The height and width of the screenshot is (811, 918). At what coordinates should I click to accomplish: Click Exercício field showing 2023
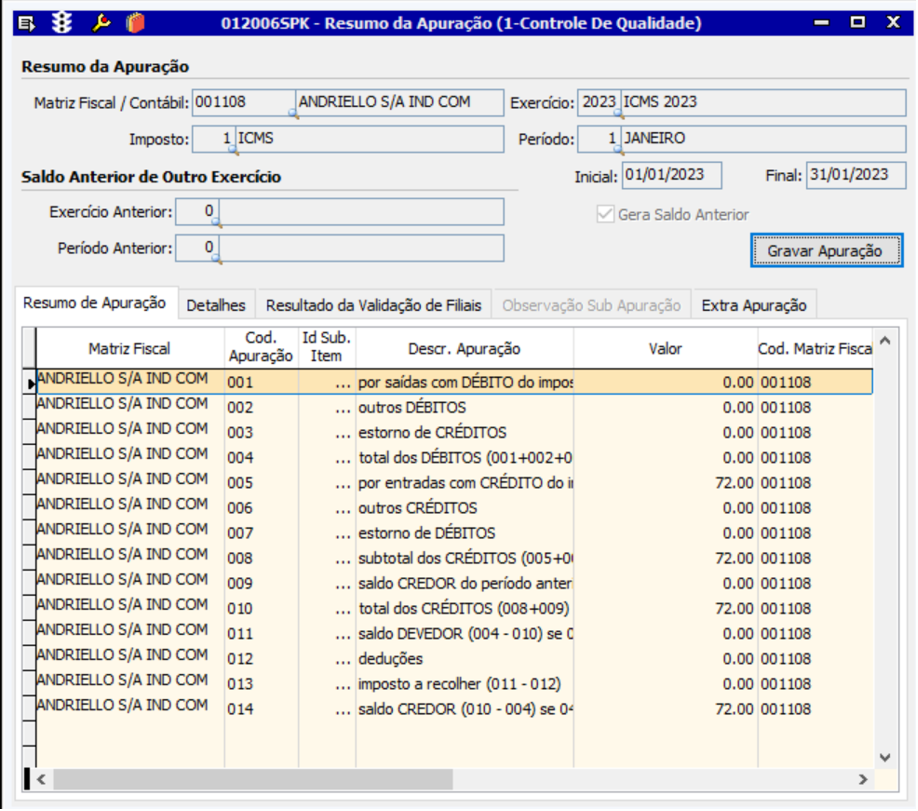pyautogui.click(x=598, y=102)
